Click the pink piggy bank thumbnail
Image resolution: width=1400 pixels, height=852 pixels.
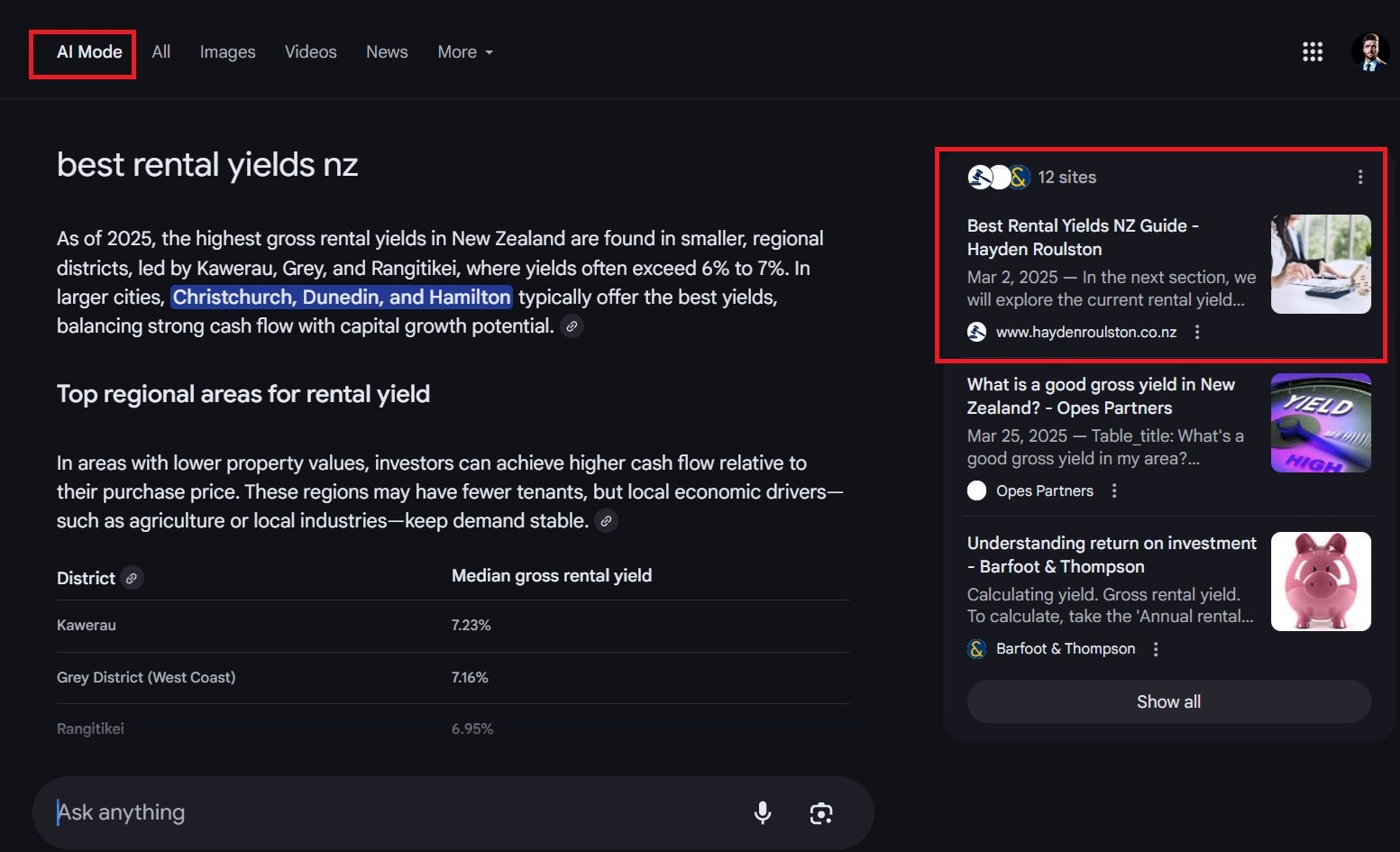tap(1321, 582)
